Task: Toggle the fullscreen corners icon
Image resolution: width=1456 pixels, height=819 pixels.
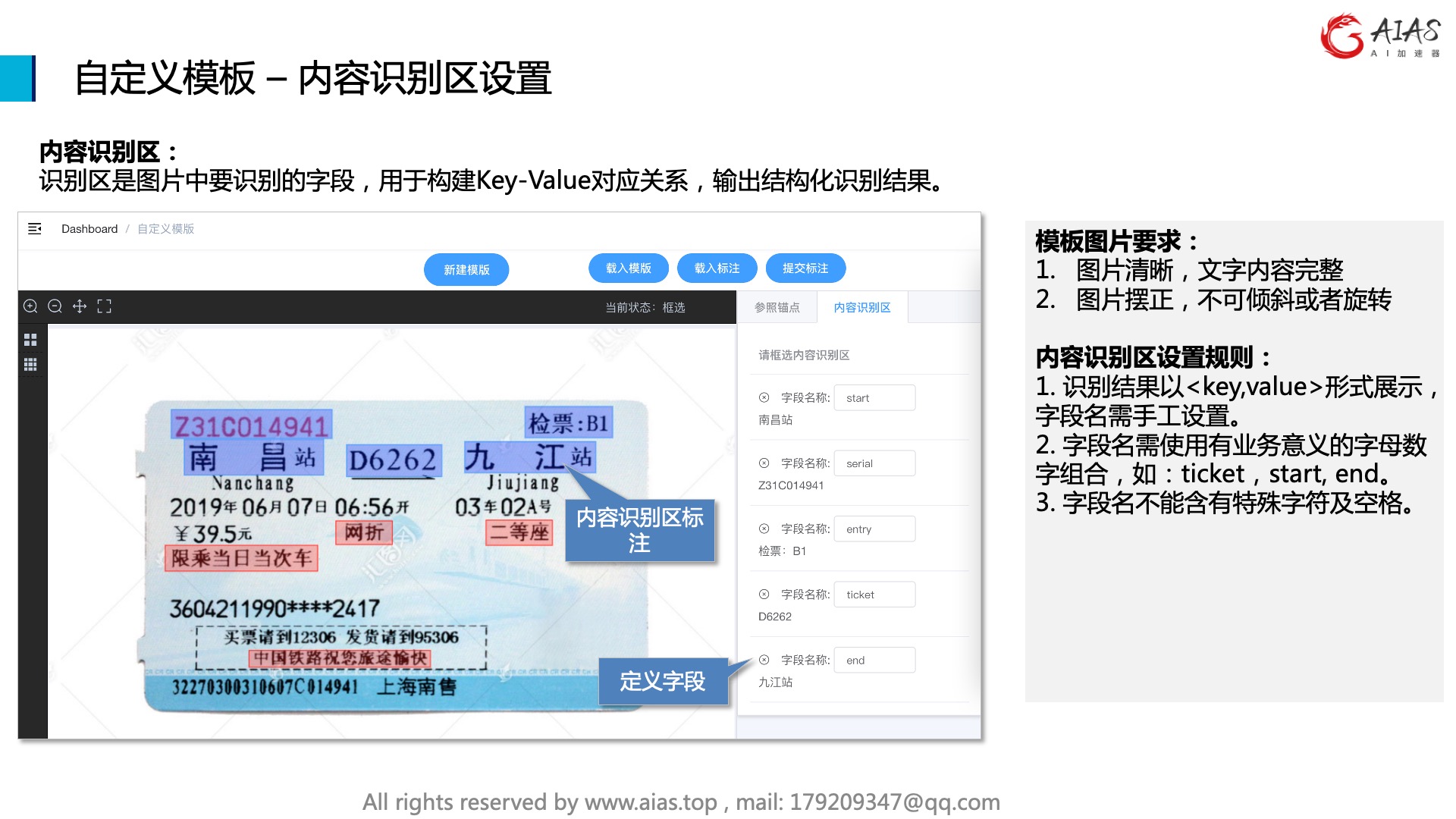Action: pyautogui.click(x=105, y=306)
